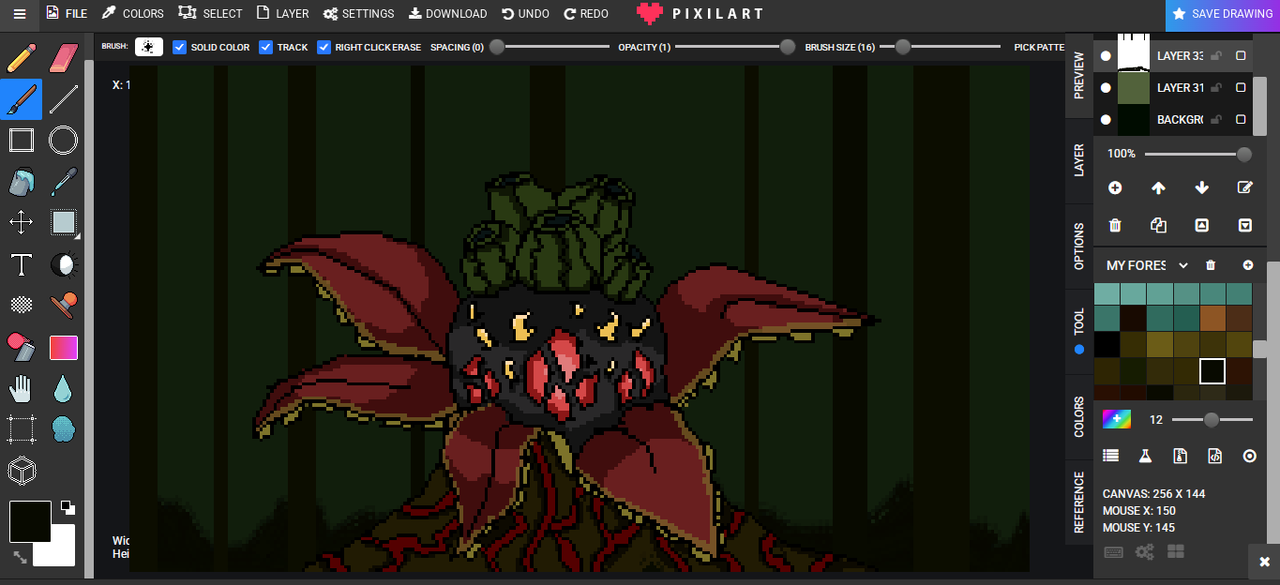The width and height of the screenshot is (1280, 585).
Task: Open the color mixer flask icon
Action: pyautogui.click(x=1146, y=456)
